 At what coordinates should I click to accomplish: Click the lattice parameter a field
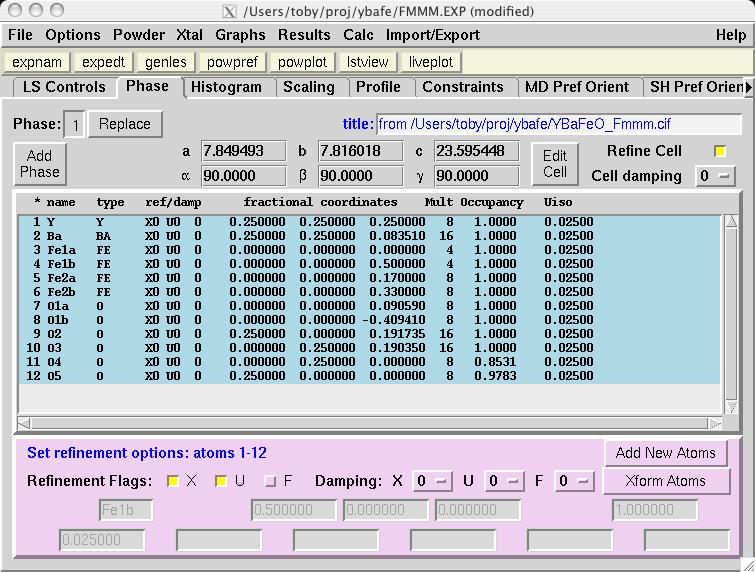tap(244, 151)
